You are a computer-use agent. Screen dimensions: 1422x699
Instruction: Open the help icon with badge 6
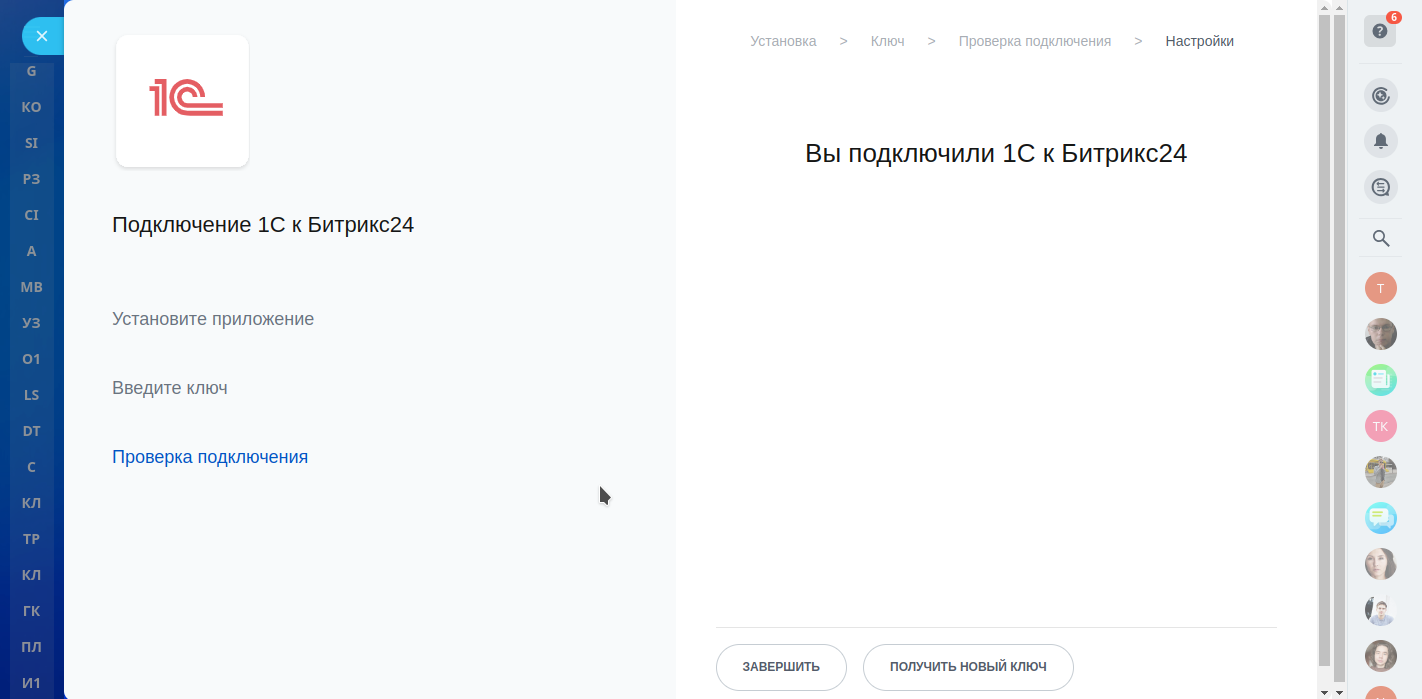coord(1380,31)
